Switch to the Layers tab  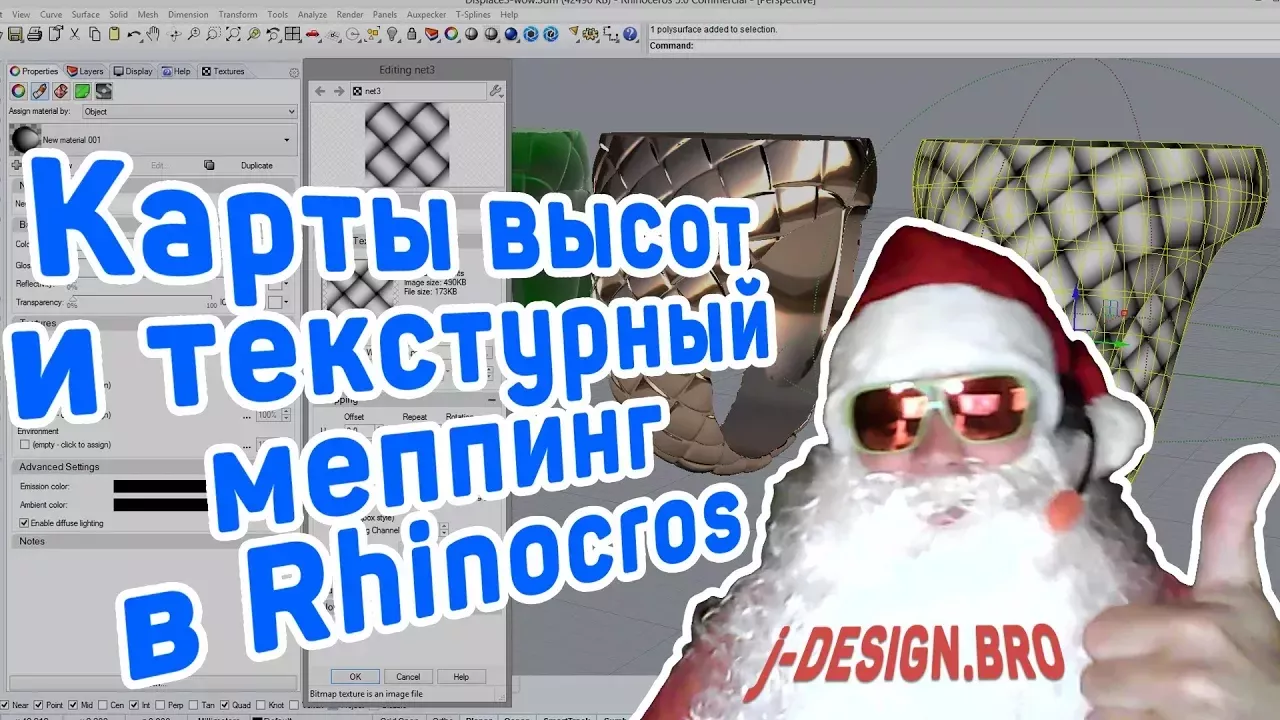86,72
